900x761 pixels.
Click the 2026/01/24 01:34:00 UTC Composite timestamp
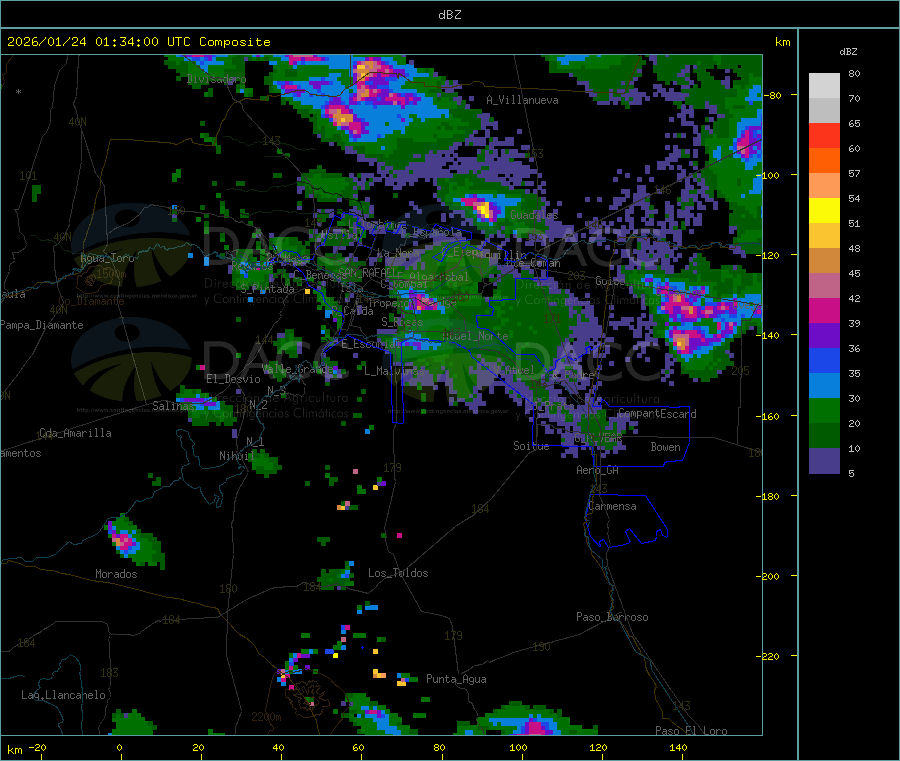(138, 42)
